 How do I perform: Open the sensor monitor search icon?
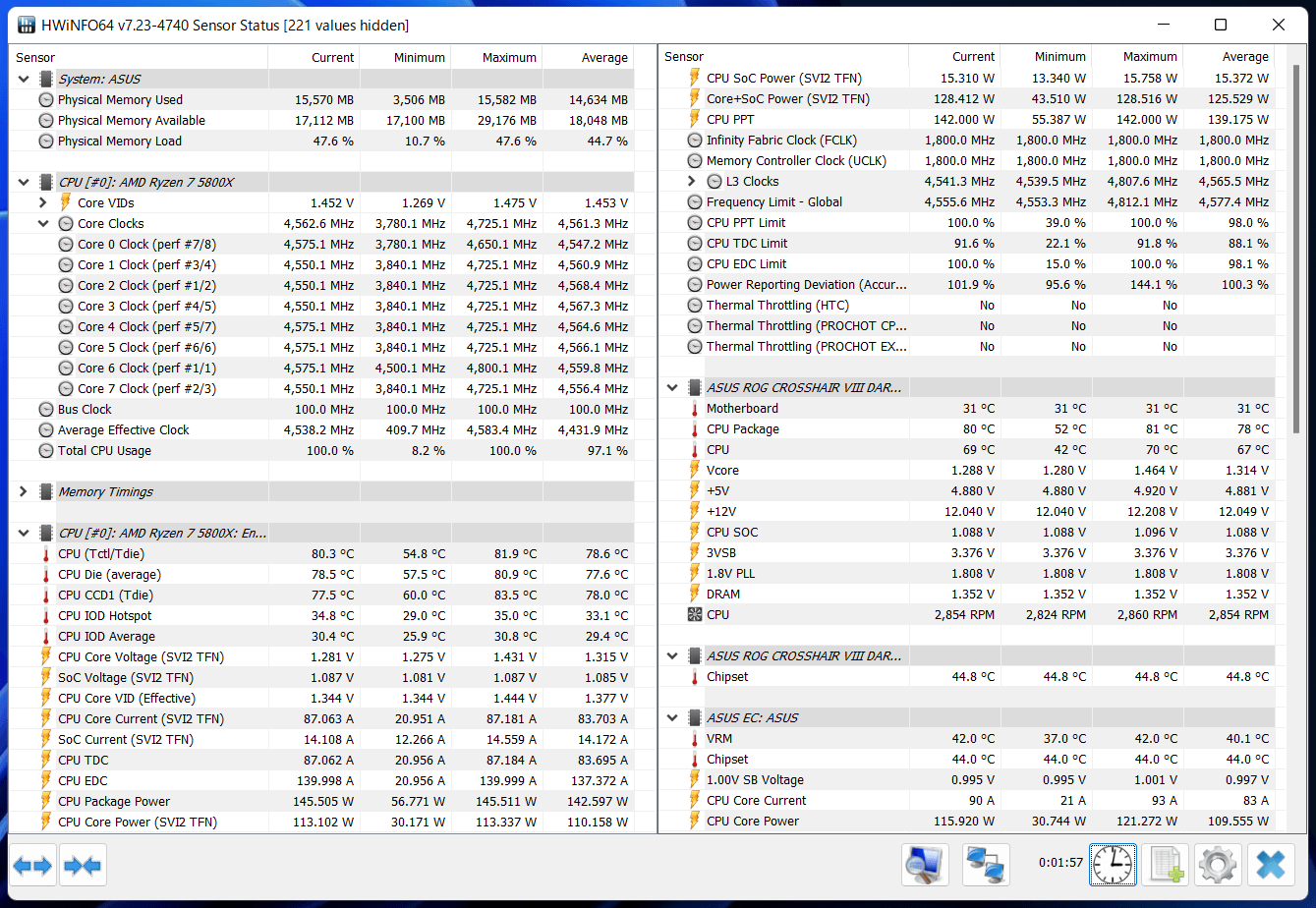click(x=925, y=866)
